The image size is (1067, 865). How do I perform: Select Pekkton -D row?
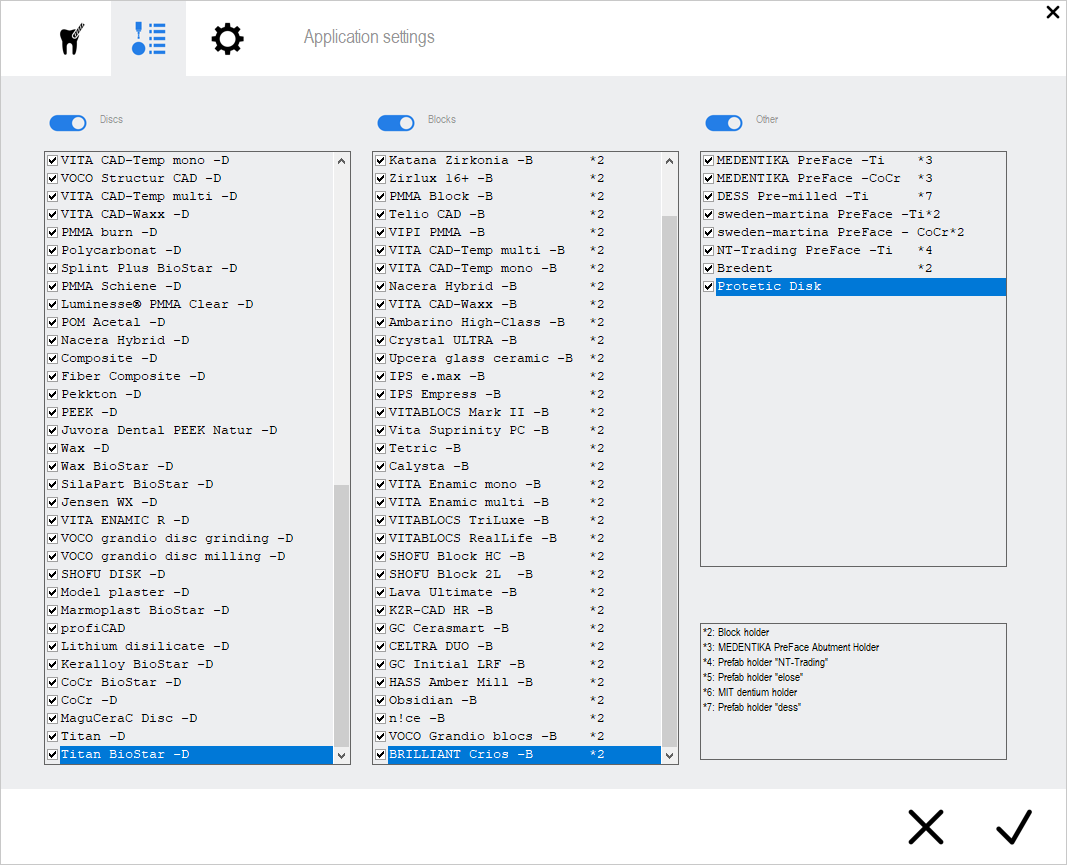pyautogui.click(x=190, y=394)
